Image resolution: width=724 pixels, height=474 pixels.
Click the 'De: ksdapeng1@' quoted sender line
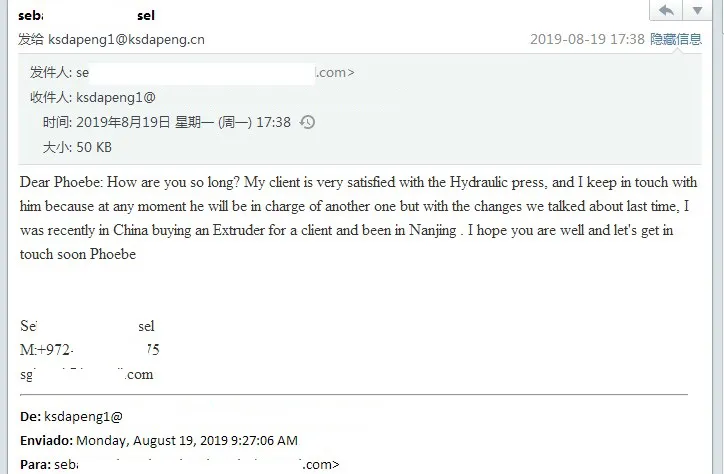(x=71, y=416)
